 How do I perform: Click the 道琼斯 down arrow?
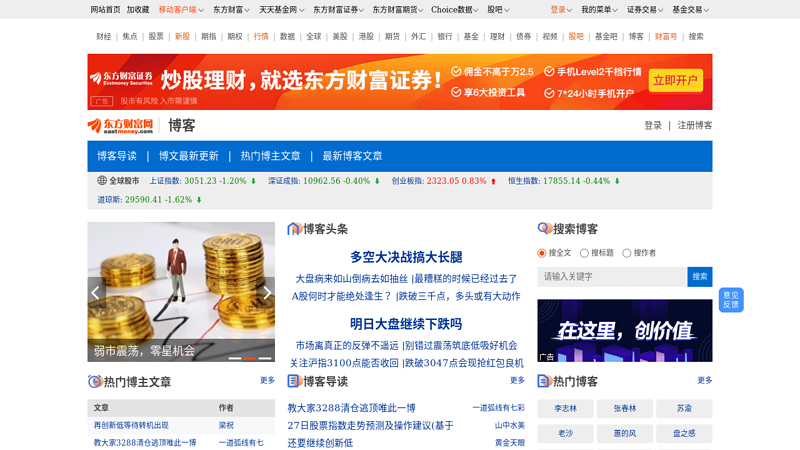click(x=199, y=200)
